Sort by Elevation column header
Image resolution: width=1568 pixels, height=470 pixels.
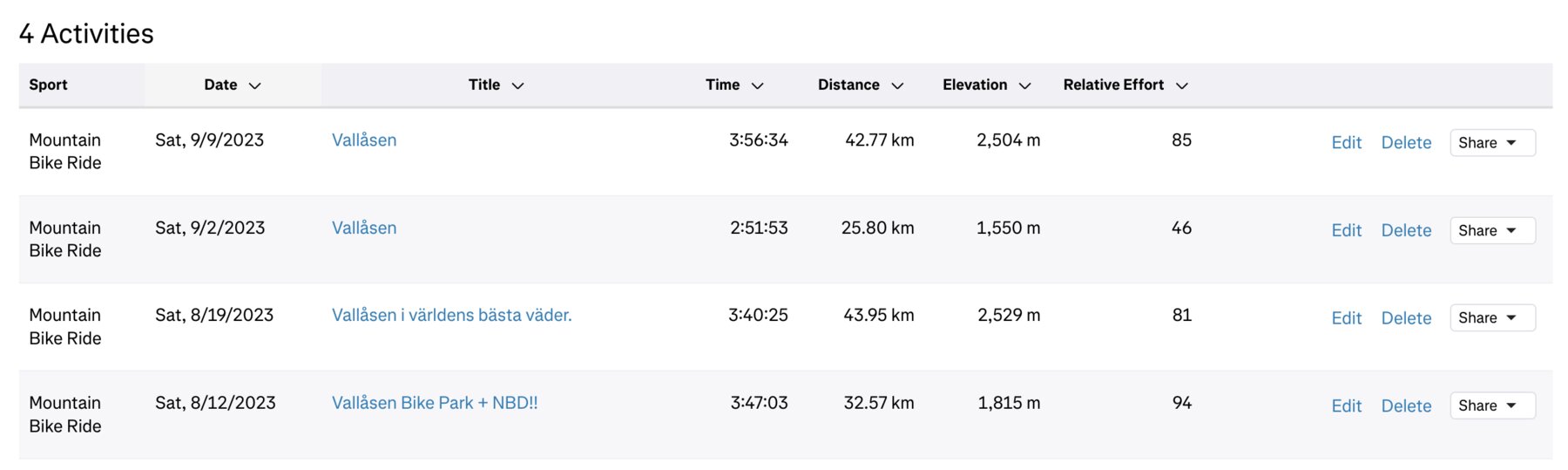click(986, 85)
